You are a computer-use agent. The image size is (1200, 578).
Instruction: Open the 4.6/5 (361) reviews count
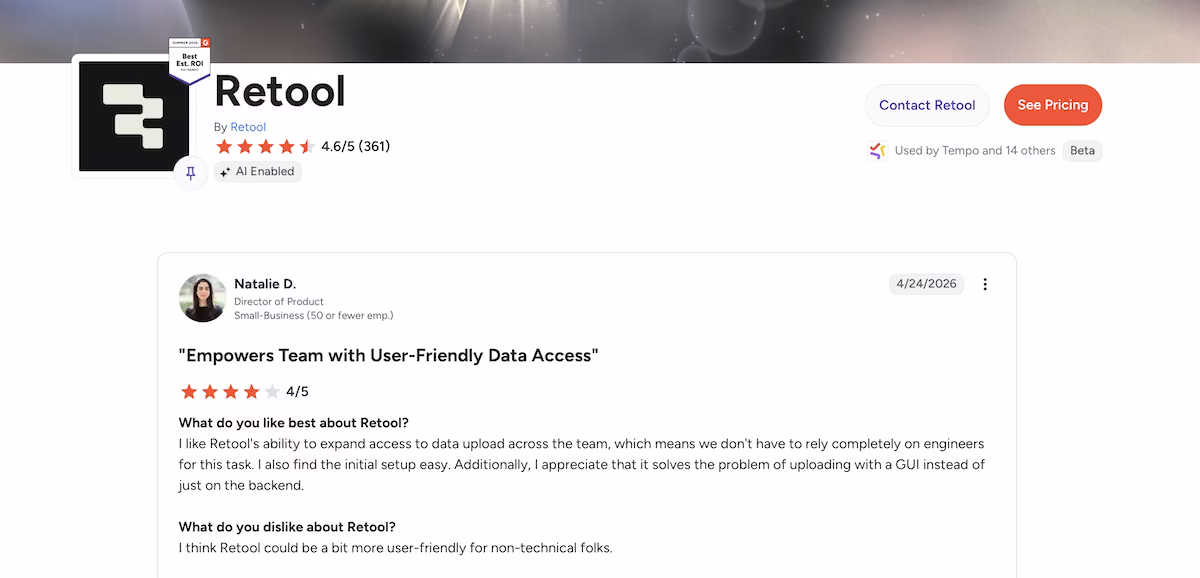(356, 147)
